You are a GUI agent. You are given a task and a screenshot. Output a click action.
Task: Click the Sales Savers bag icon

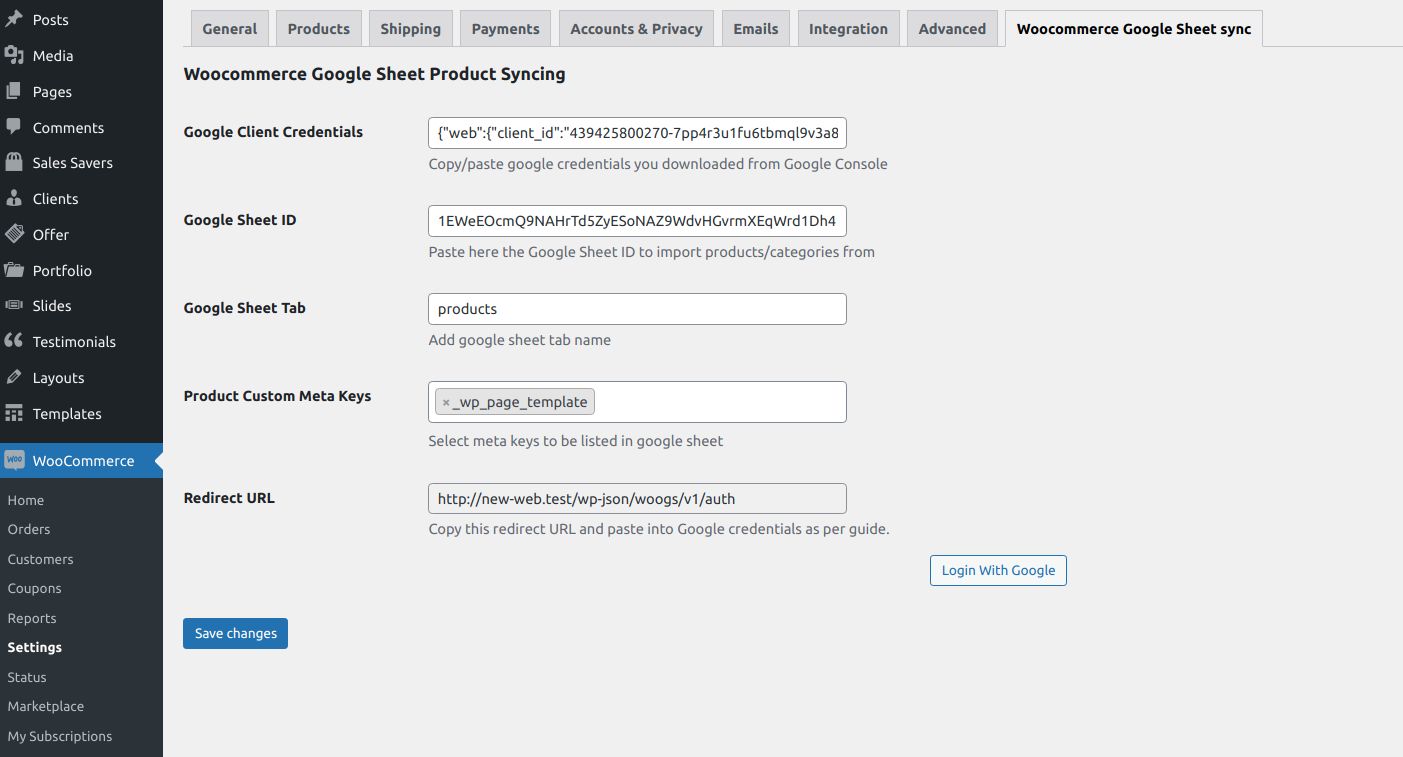(x=14, y=163)
